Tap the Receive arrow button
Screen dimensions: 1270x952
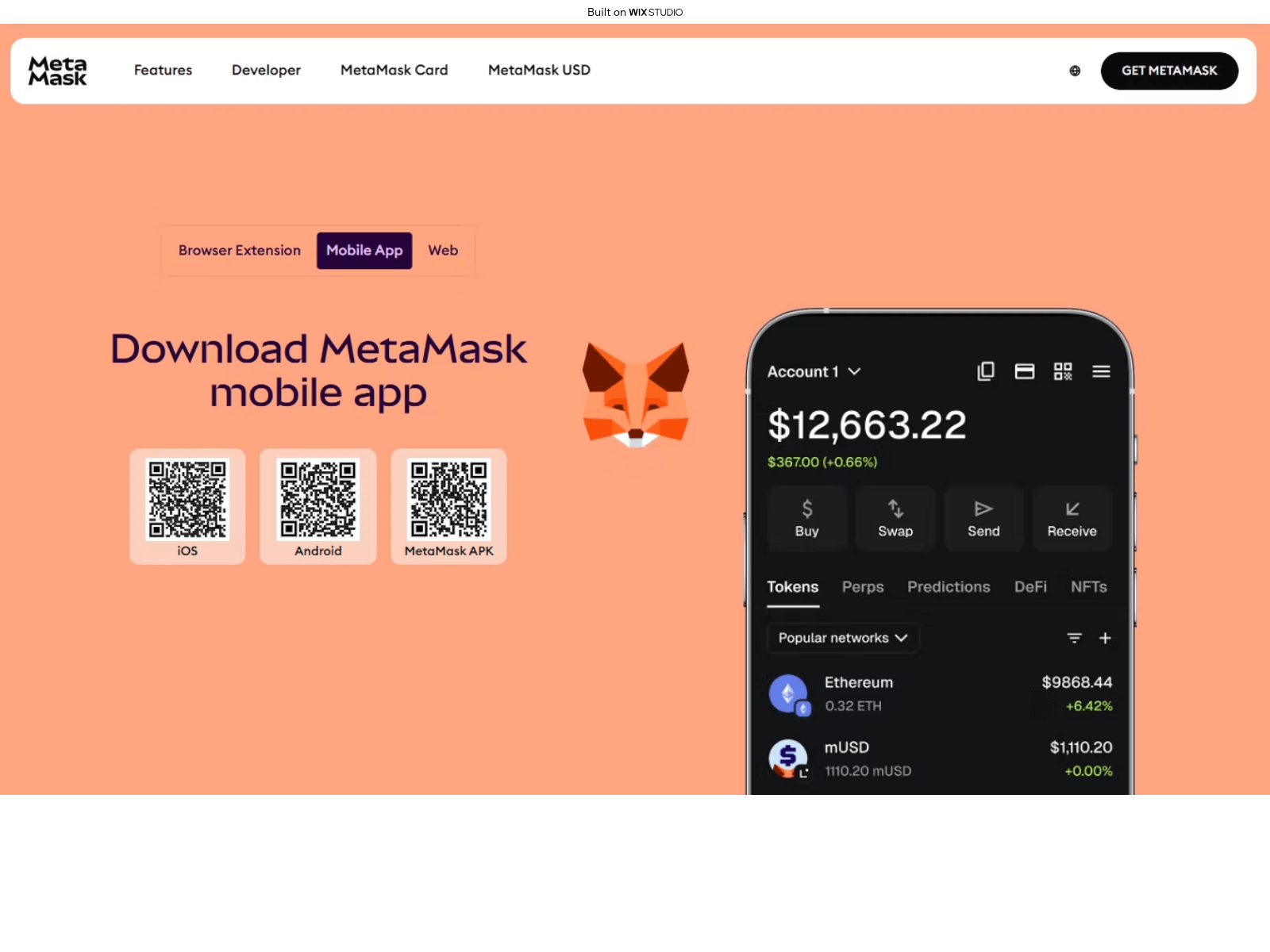pyautogui.click(x=1072, y=519)
